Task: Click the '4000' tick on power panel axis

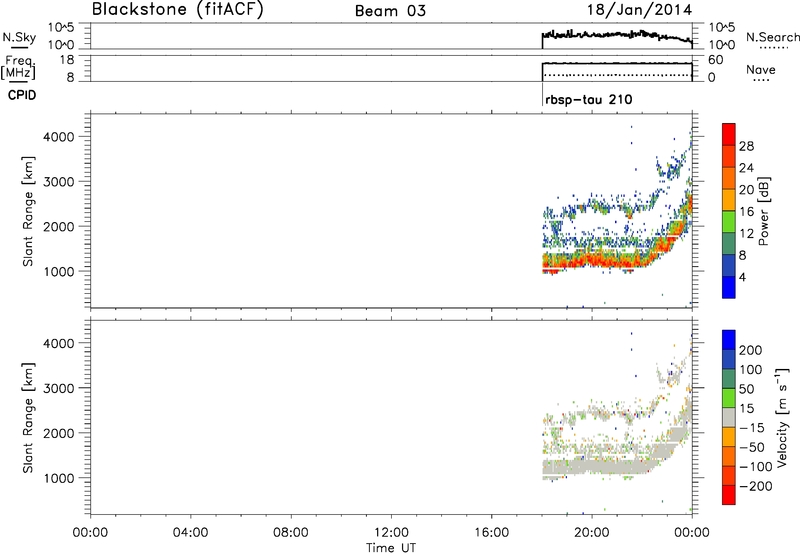Action: (x=59, y=137)
